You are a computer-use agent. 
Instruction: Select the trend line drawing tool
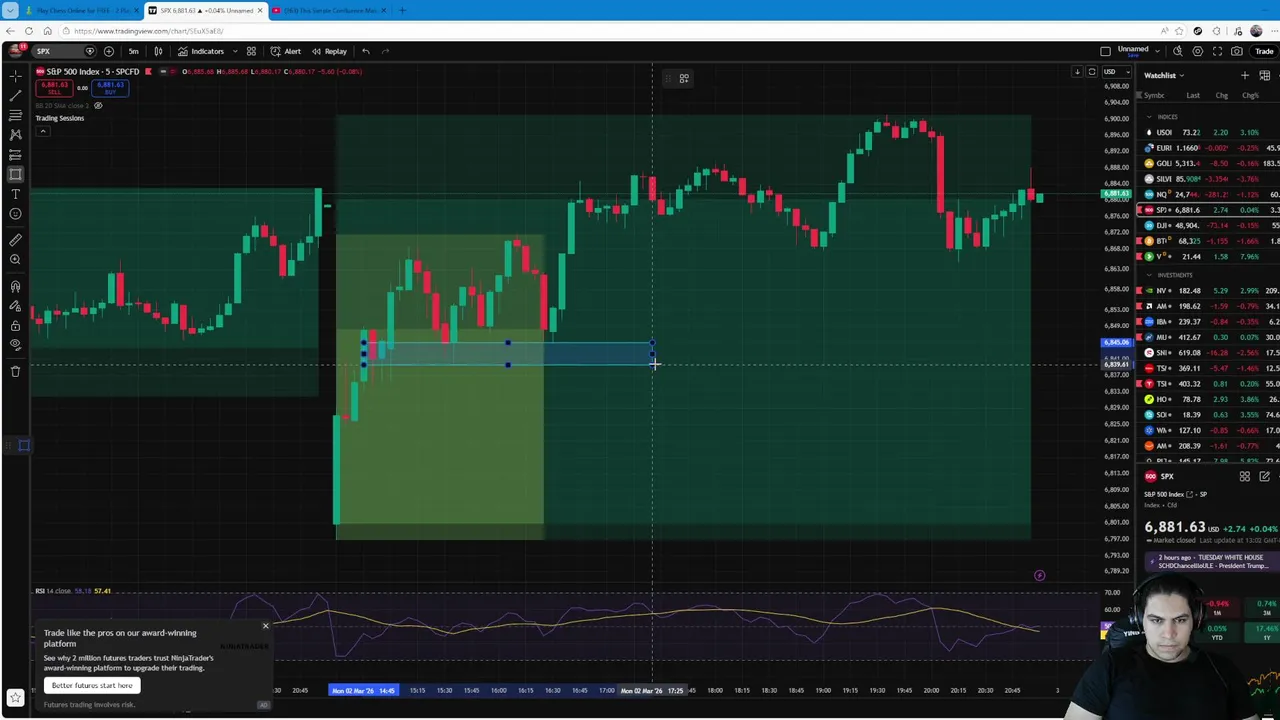tap(15, 96)
